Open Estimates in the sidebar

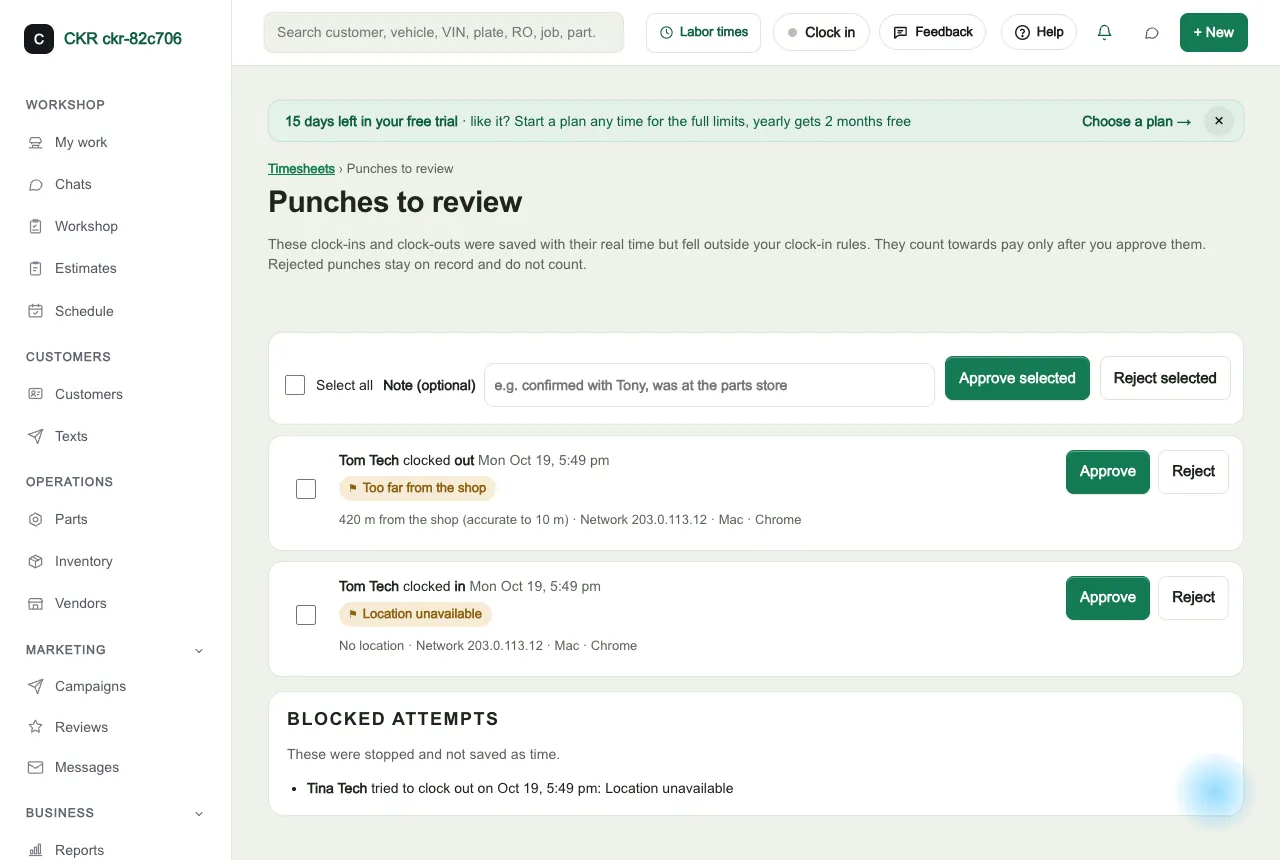[85, 268]
